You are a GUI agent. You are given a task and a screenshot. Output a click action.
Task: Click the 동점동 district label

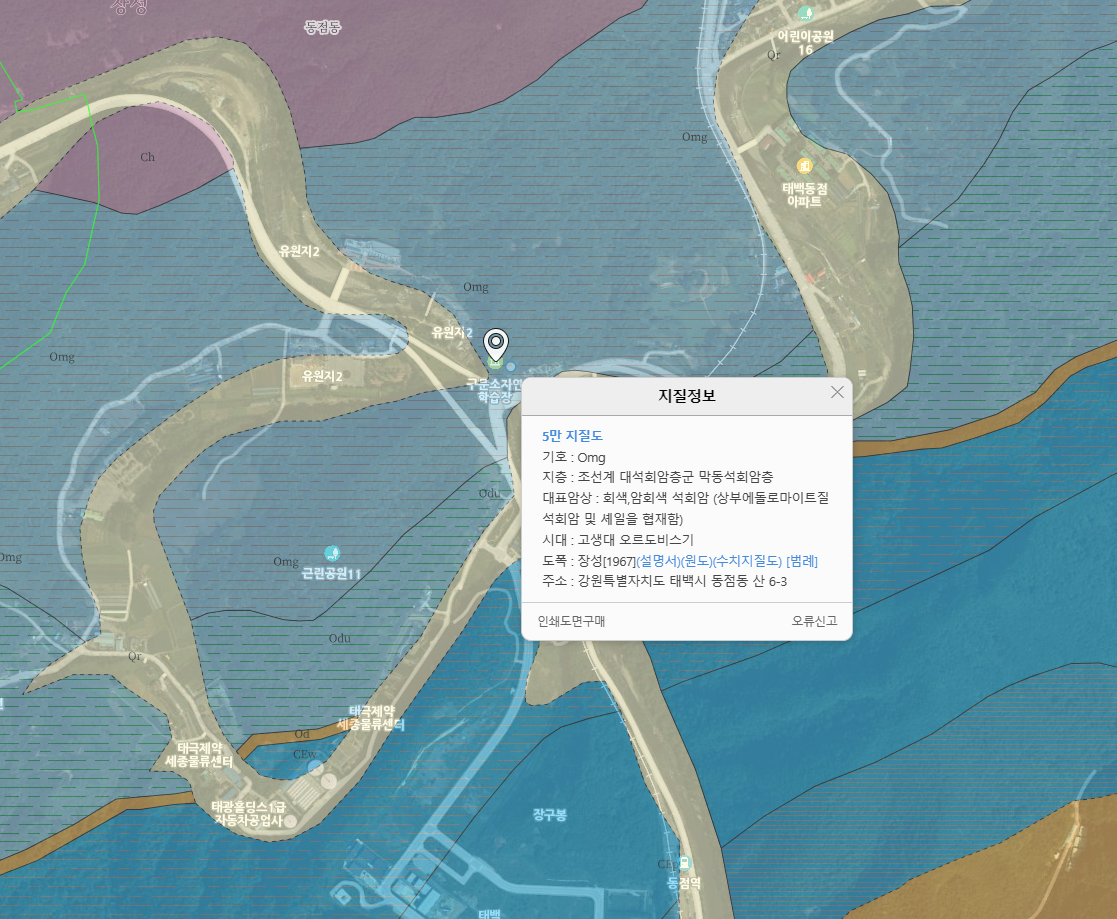tap(323, 28)
